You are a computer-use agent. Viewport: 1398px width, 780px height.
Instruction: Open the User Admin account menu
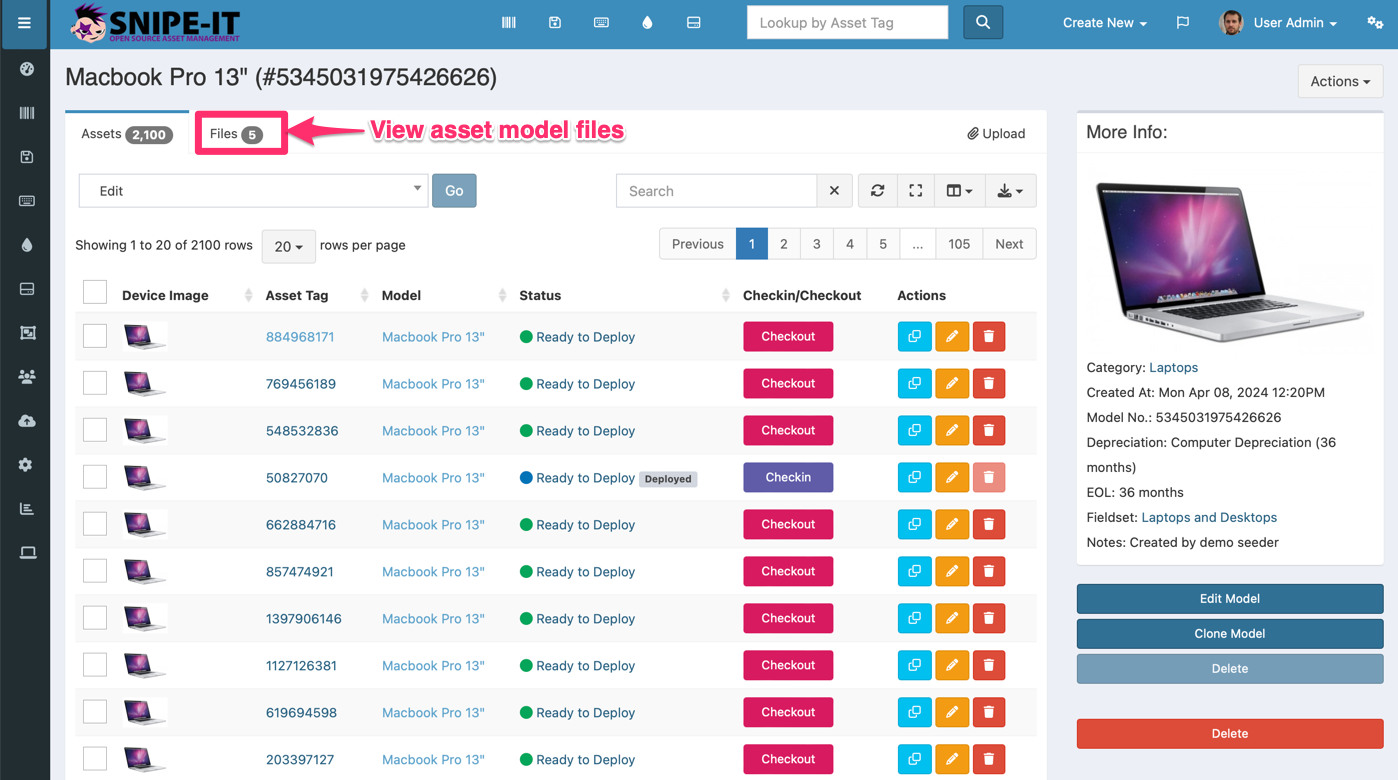pos(1279,23)
